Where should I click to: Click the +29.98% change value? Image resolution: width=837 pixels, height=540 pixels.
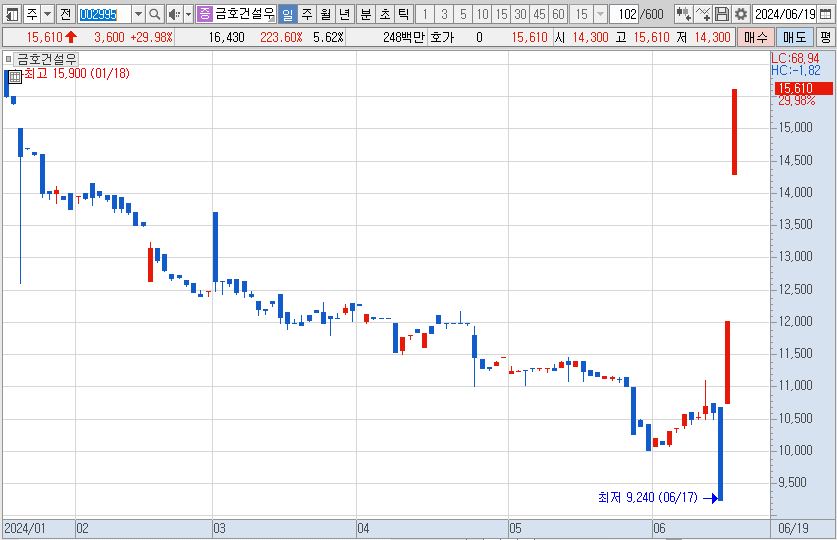(151, 37)
